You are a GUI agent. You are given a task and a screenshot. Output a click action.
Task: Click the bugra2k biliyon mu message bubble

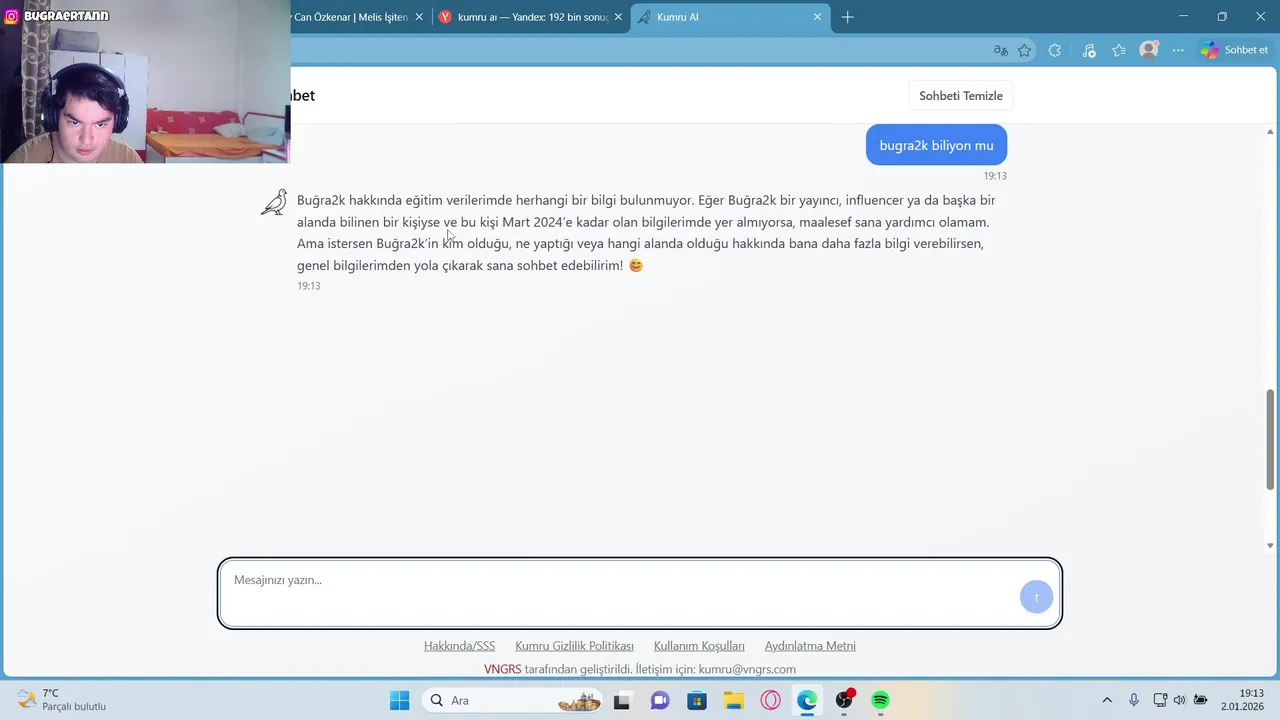pyautogui.click(x=936, y=145)
